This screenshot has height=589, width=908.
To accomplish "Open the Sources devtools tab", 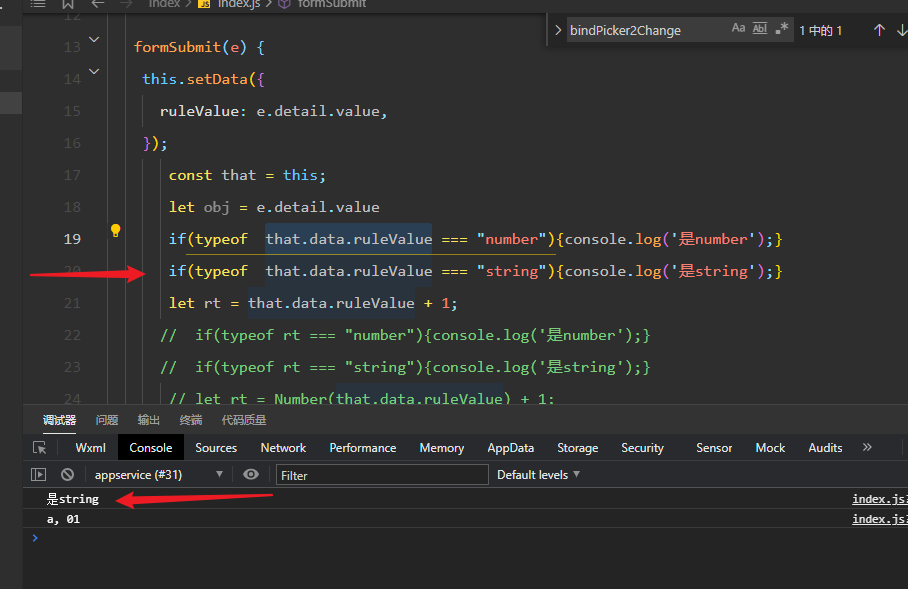I will pos(216,448).
